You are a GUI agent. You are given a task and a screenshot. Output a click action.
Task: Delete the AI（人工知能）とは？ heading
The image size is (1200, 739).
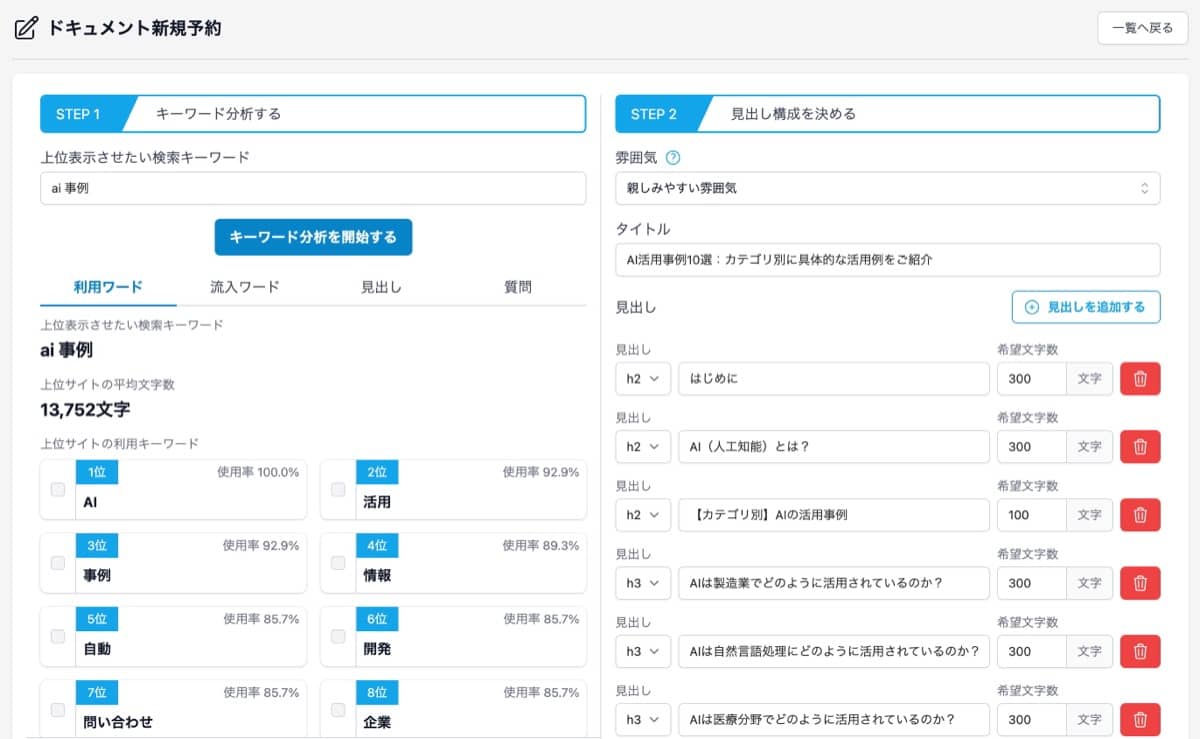[x=1140, y=446]
